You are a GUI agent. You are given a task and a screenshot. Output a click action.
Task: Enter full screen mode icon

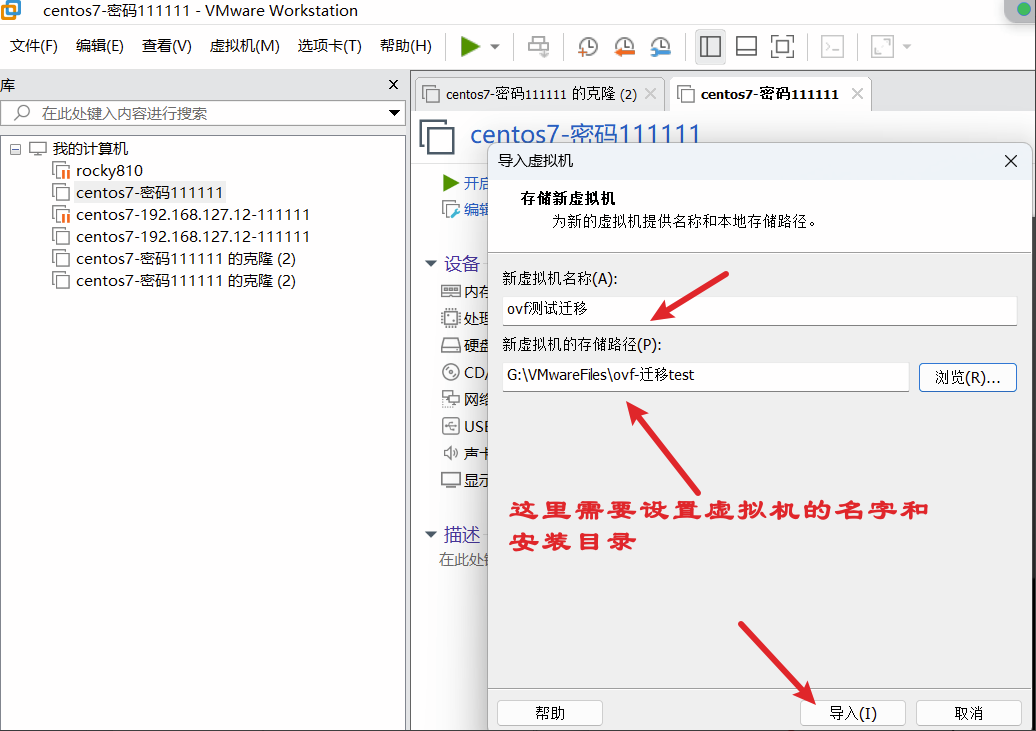coord(782,46)
